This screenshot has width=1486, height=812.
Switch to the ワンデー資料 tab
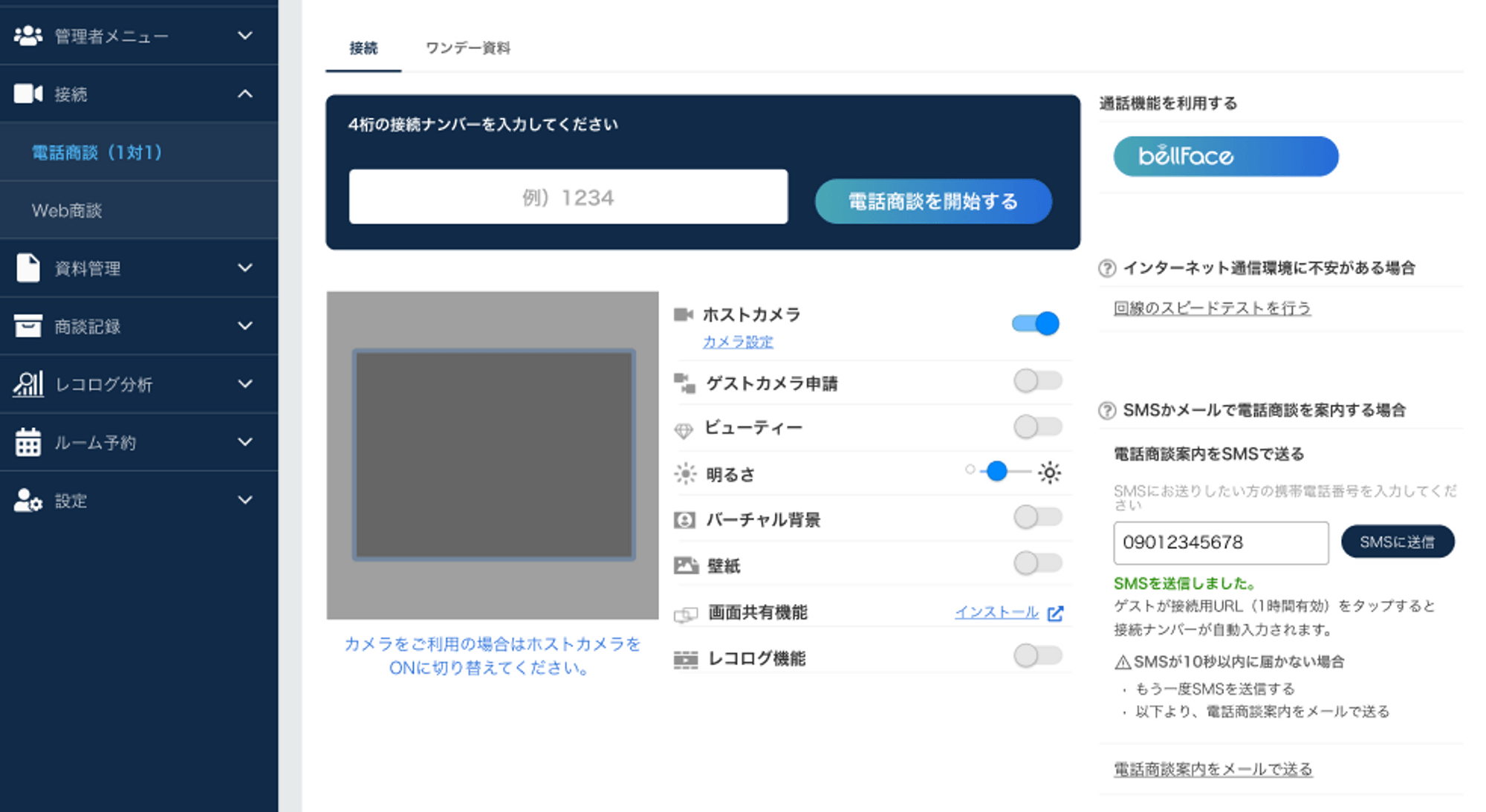[467, 48]
